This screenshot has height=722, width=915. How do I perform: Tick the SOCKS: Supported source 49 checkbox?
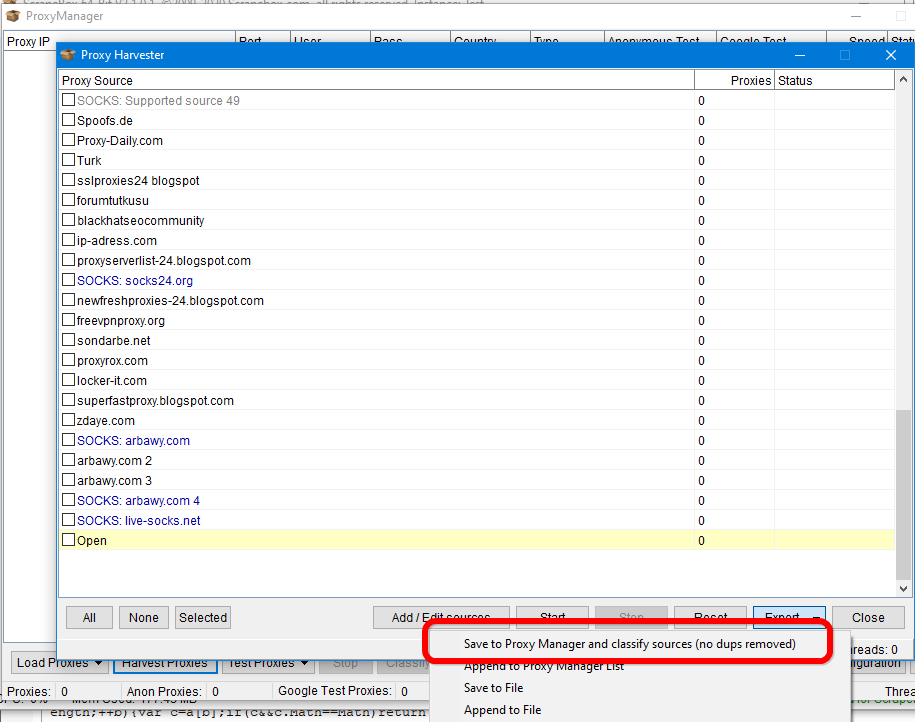pyautogui.click(x=68, y=100)
